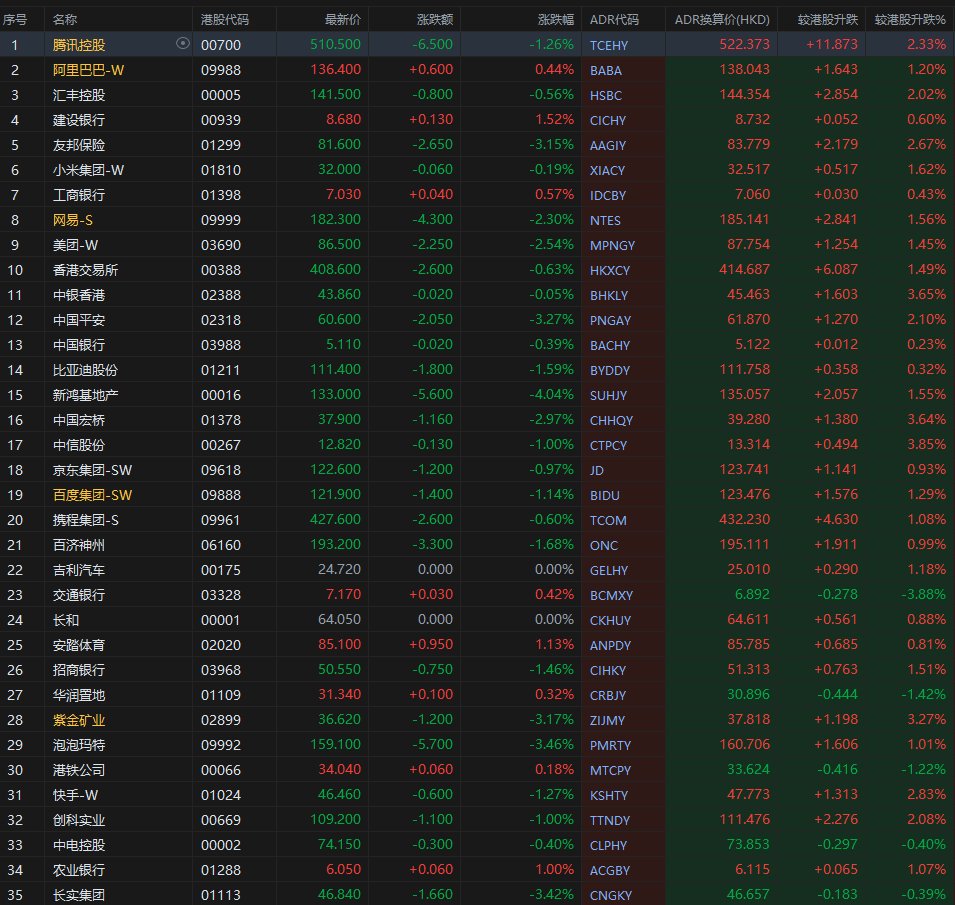Select the 中信股份 stock name
This screenshot has height=905, width=955.
(x=79, y=445)
